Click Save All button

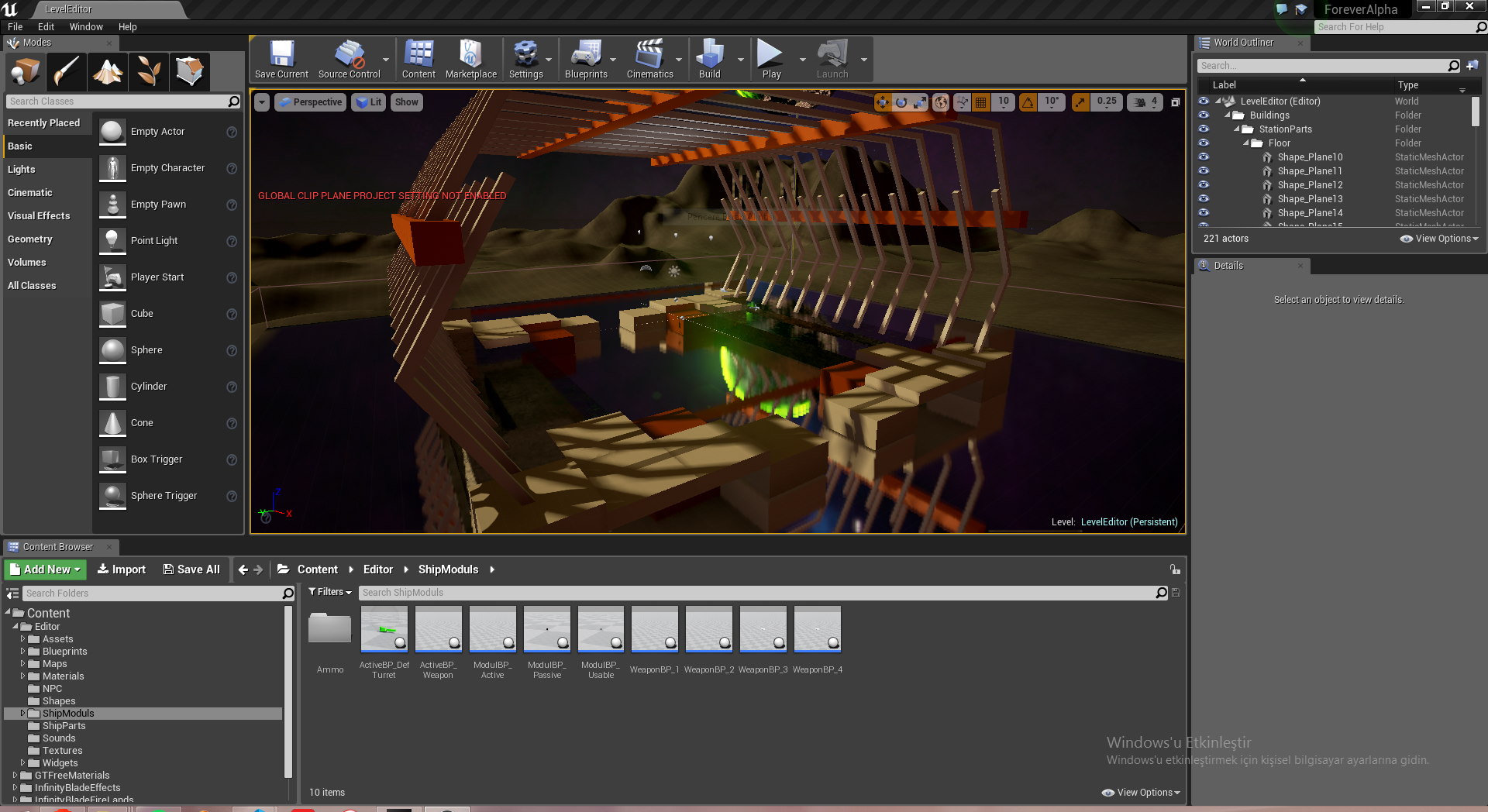pos(191,569)
